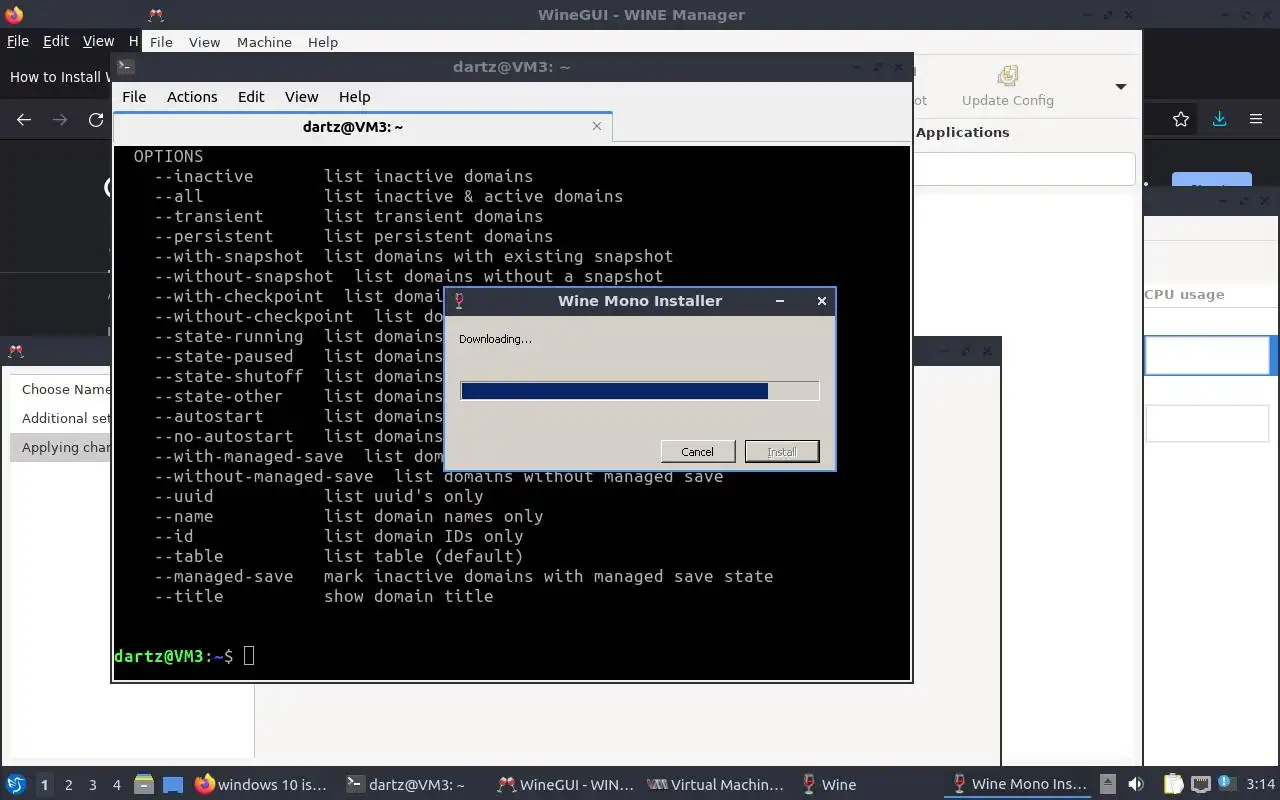1280x800 pixels.
Task: Cancel the Wine Mono download
Action: coord(697,452)
